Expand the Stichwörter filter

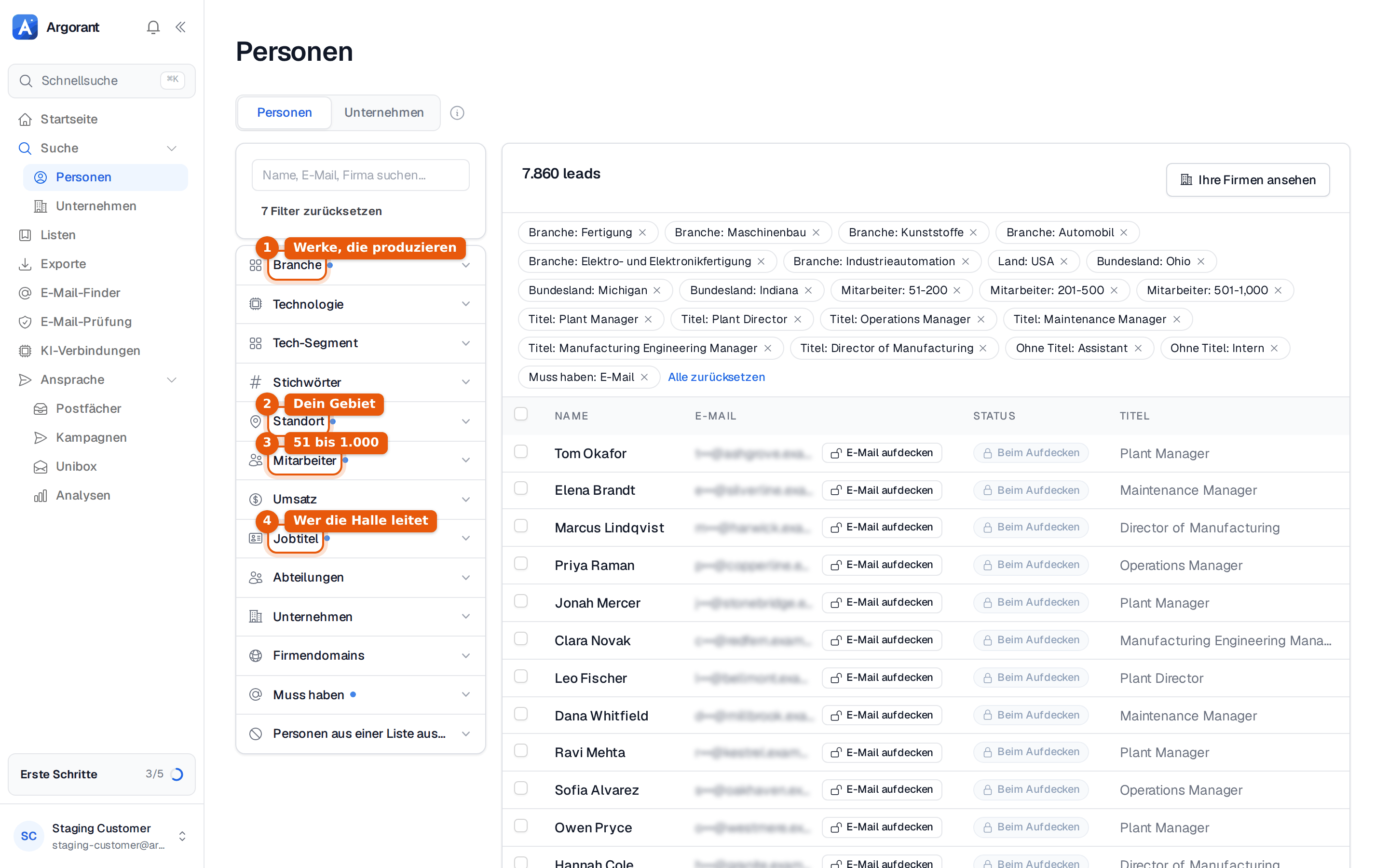[x=360, y=382]
